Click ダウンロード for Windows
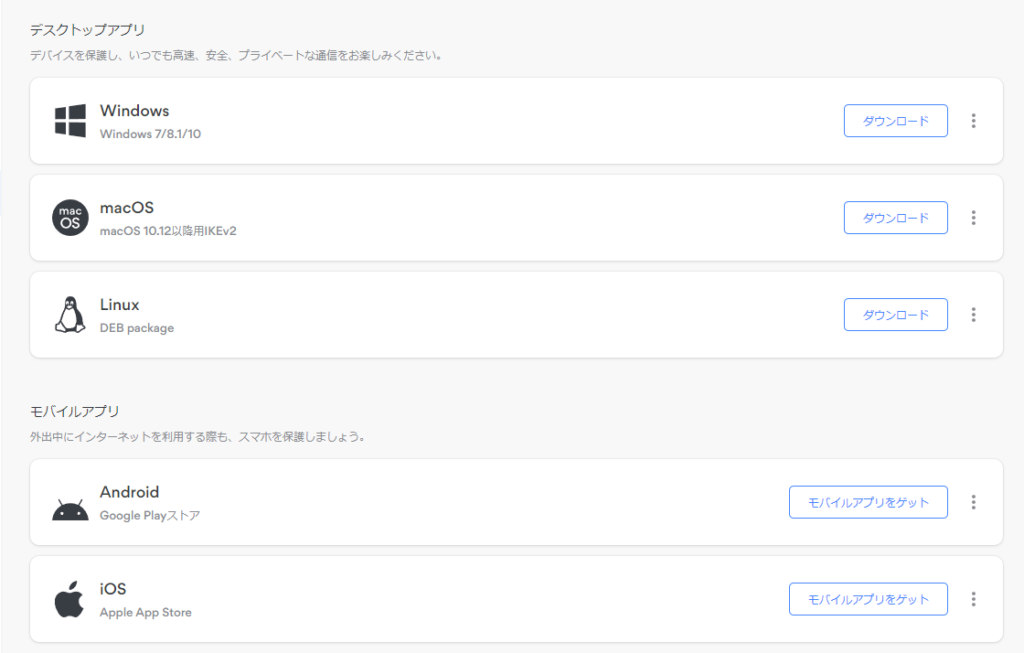Screen dimensions: 1024x653 895,120
